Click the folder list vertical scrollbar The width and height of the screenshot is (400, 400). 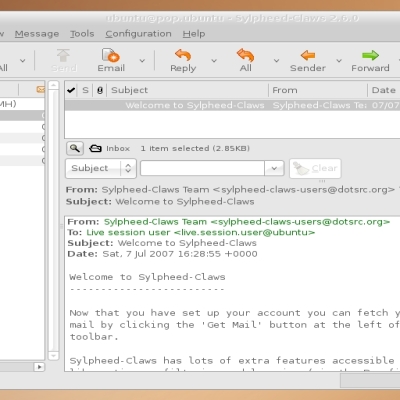click(53, 220)
